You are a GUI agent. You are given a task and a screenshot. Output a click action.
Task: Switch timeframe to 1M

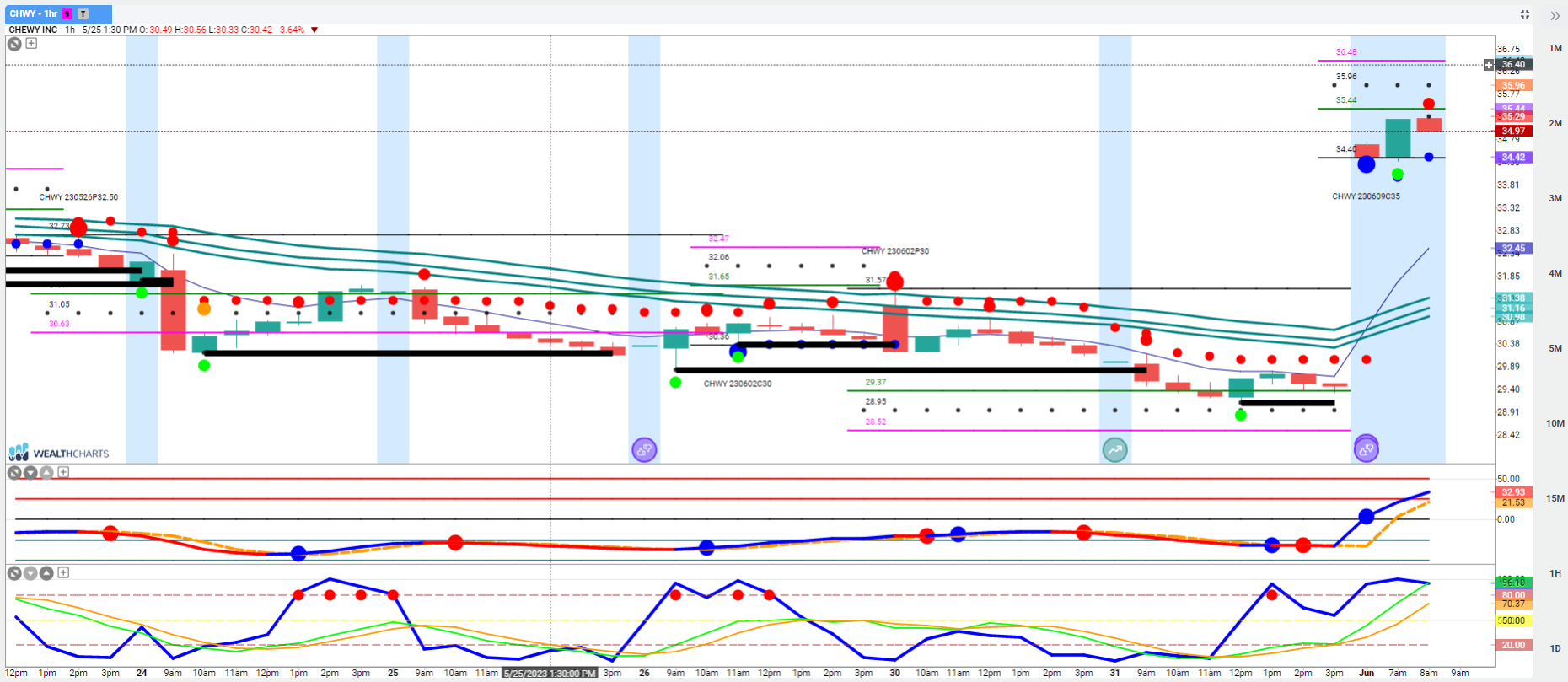pos(1555,48)
